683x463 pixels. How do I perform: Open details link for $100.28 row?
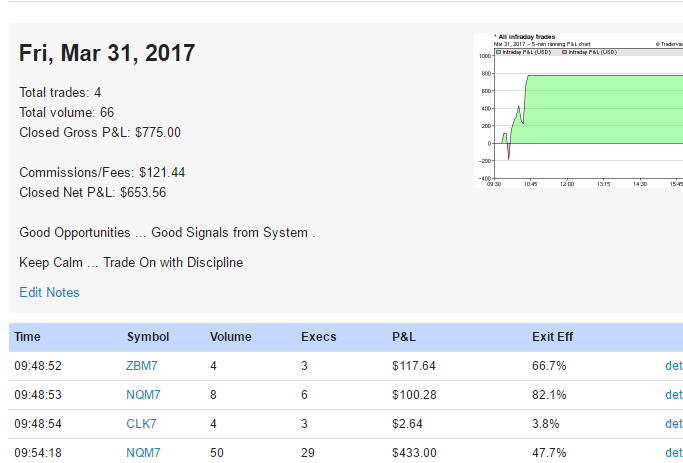pyautogui.click(x=674, y=395)
